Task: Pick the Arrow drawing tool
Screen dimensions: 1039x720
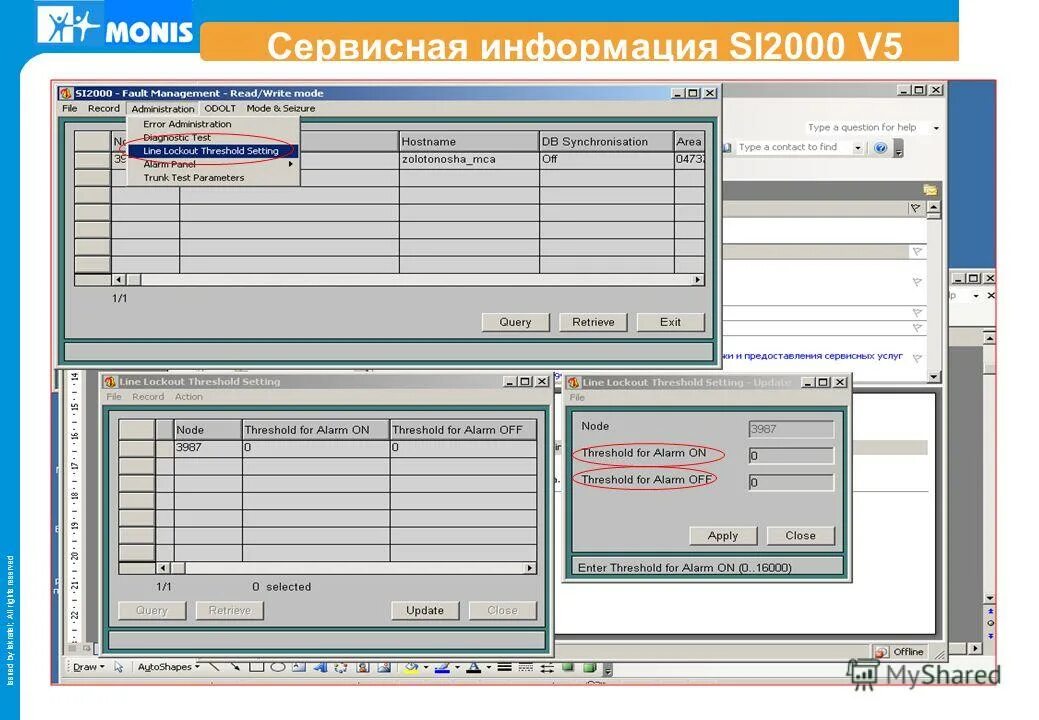Action: 235,666
